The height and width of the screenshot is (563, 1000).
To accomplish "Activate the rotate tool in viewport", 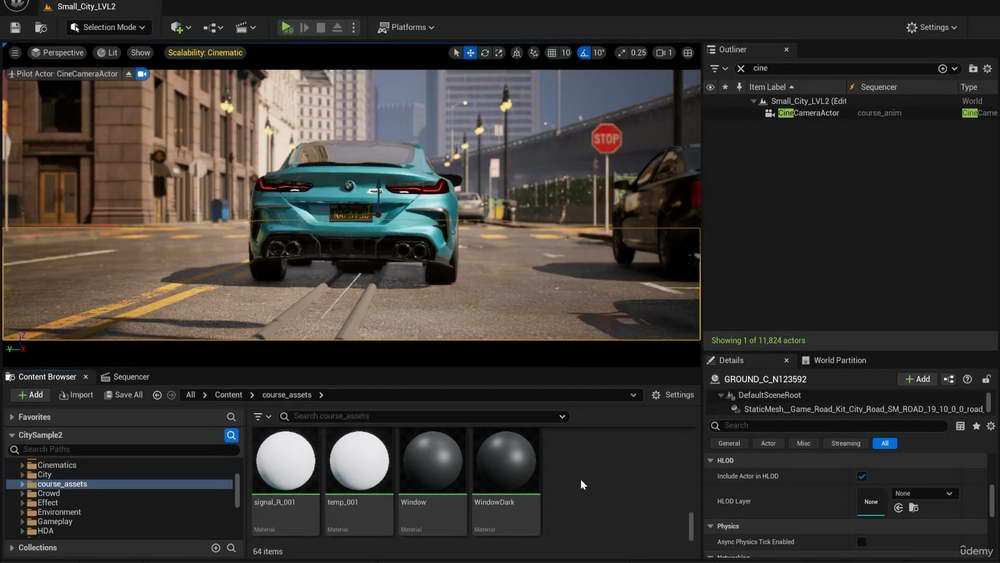I will coord(485,53).
